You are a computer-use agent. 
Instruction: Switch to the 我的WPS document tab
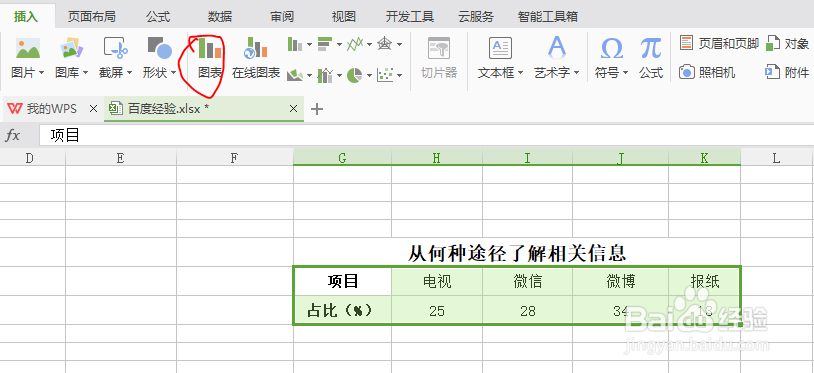pos(51,109)
